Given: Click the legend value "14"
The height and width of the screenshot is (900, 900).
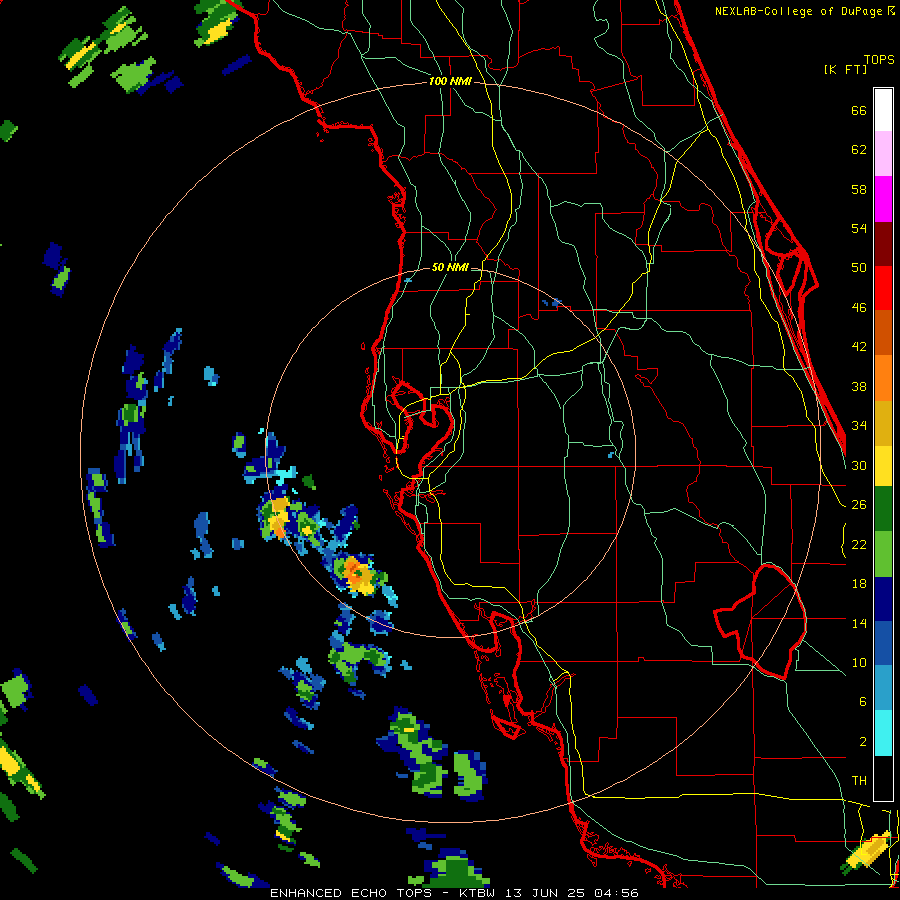Looking at the screenshot, I should click(859, 623).
